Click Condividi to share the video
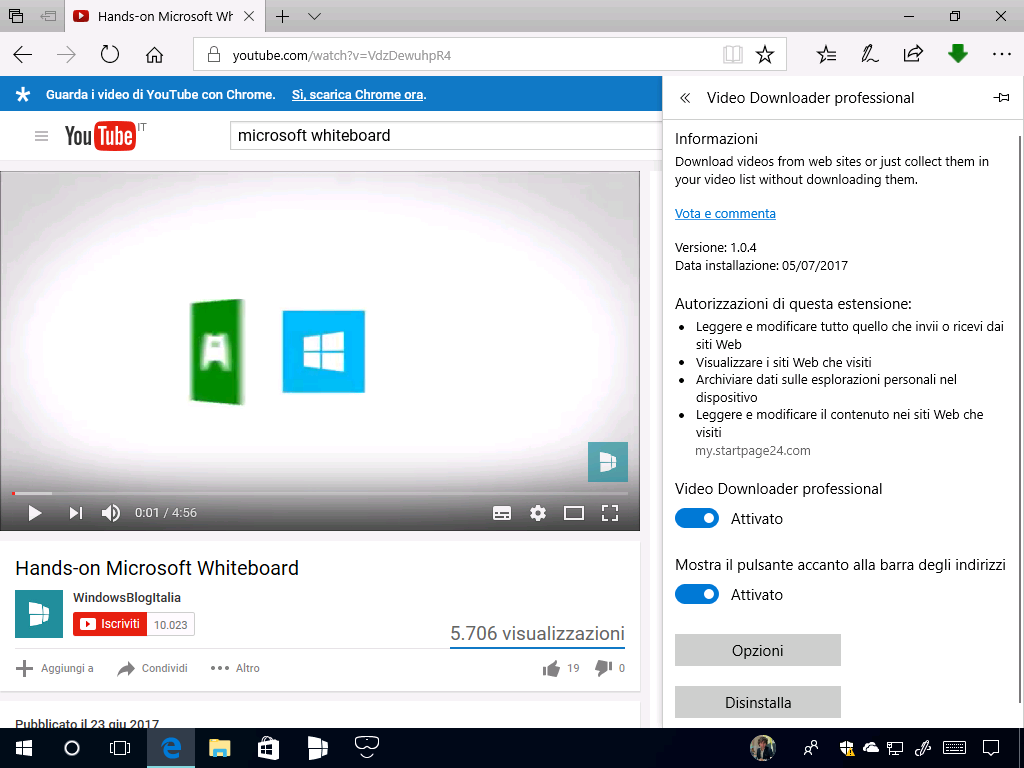 pyautogui.click(x=152, y=668)
